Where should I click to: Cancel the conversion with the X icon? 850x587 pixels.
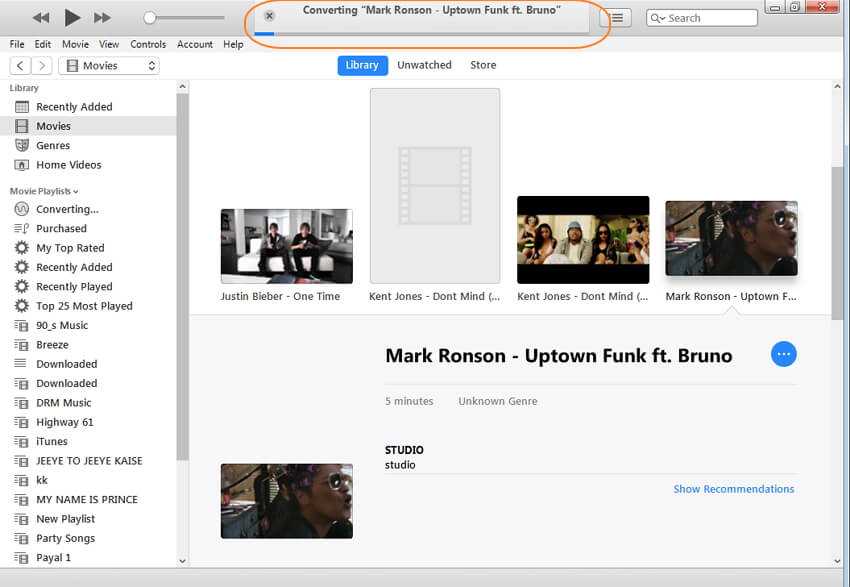click(269, 16)
